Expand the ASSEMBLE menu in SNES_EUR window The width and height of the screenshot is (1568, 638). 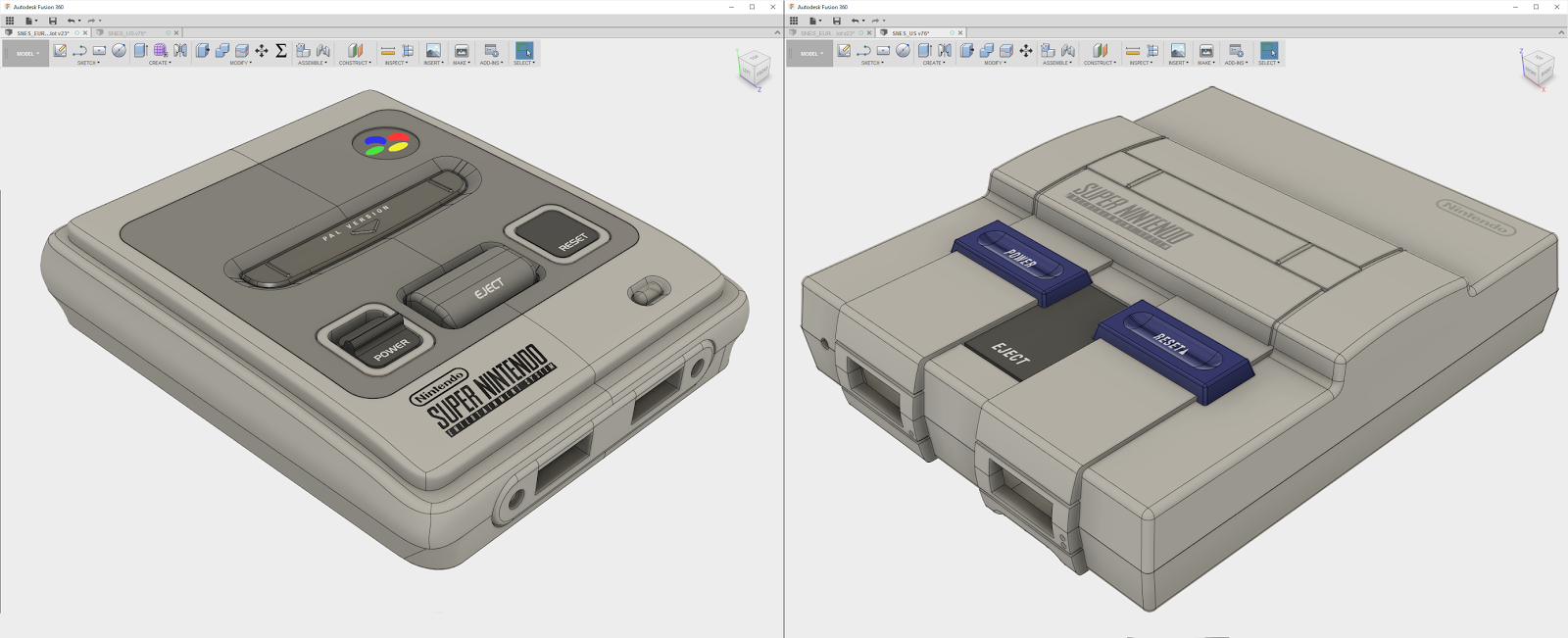pos(313,63)
